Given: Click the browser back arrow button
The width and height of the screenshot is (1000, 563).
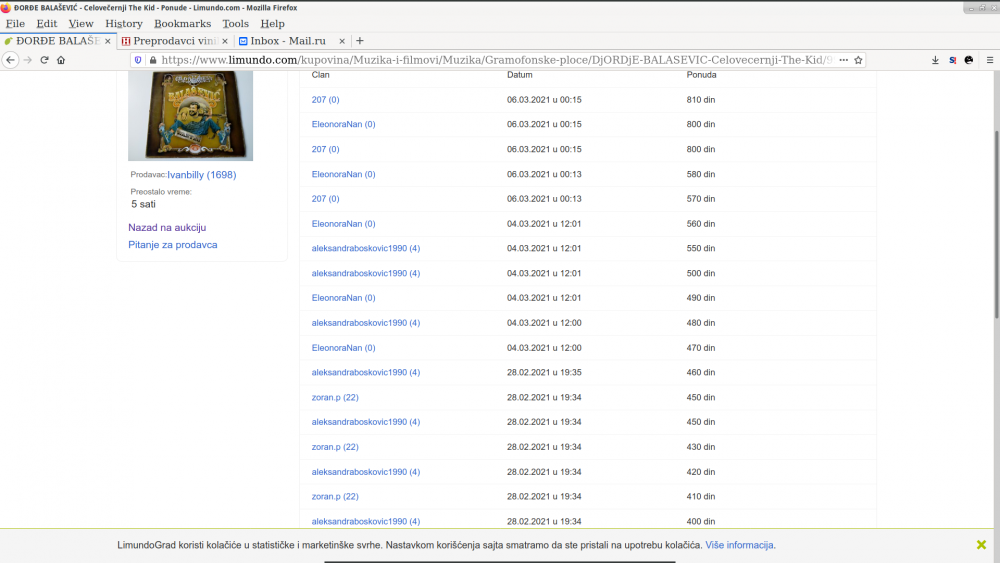Looking at the screenshot, I should tap(11, 60).
